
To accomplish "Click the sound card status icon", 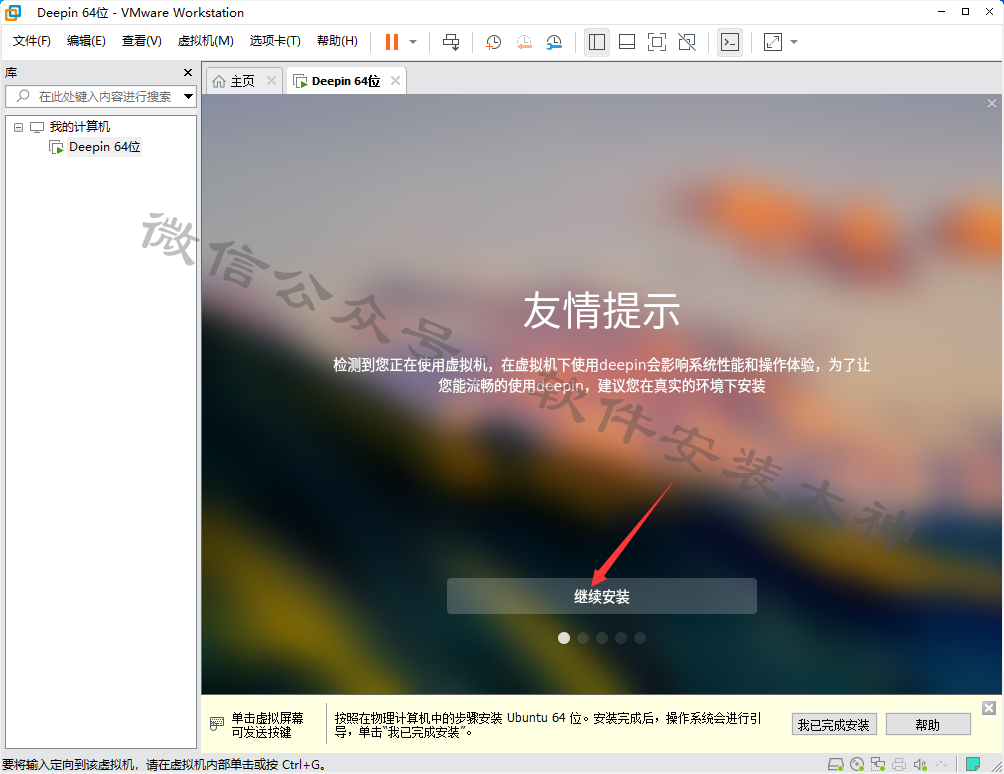I will click(920, 764).
